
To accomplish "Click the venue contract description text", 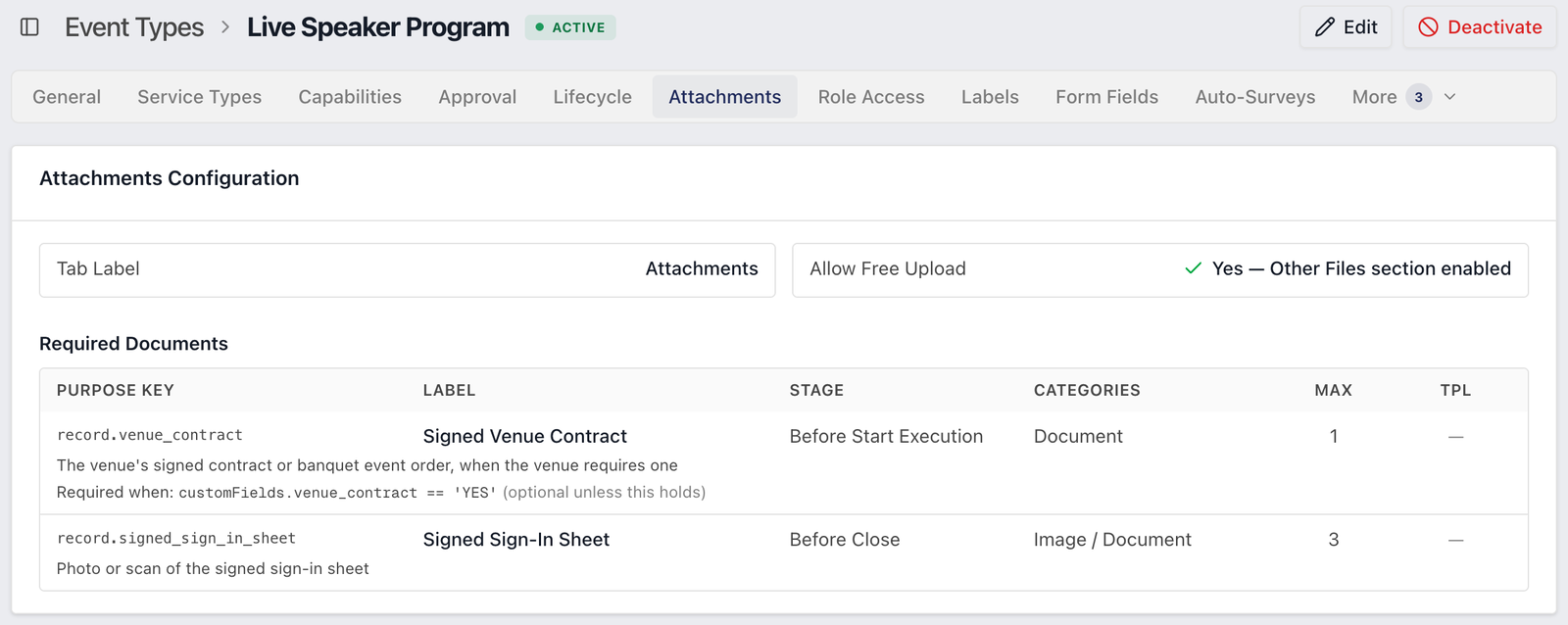I will (x=367, y=465).
